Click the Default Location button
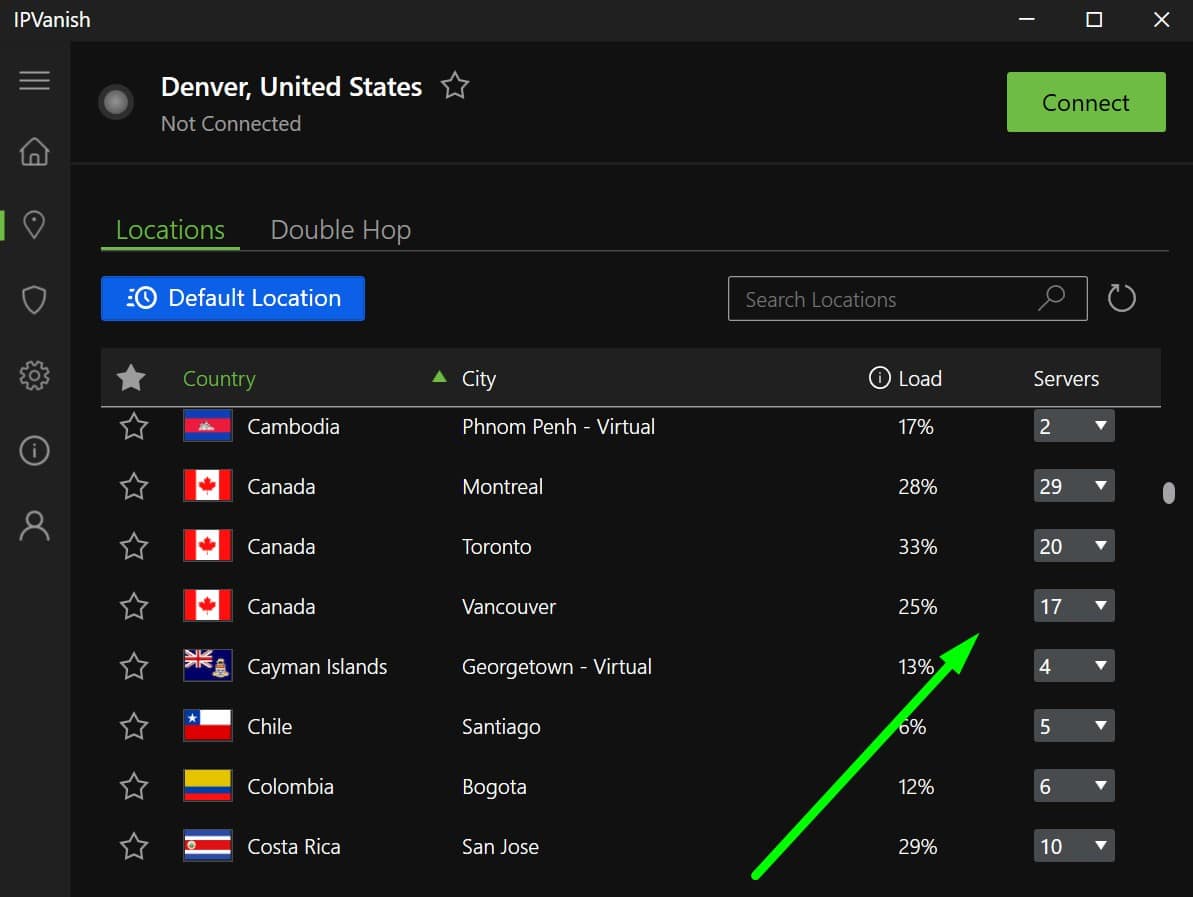 tap(233, 298)
